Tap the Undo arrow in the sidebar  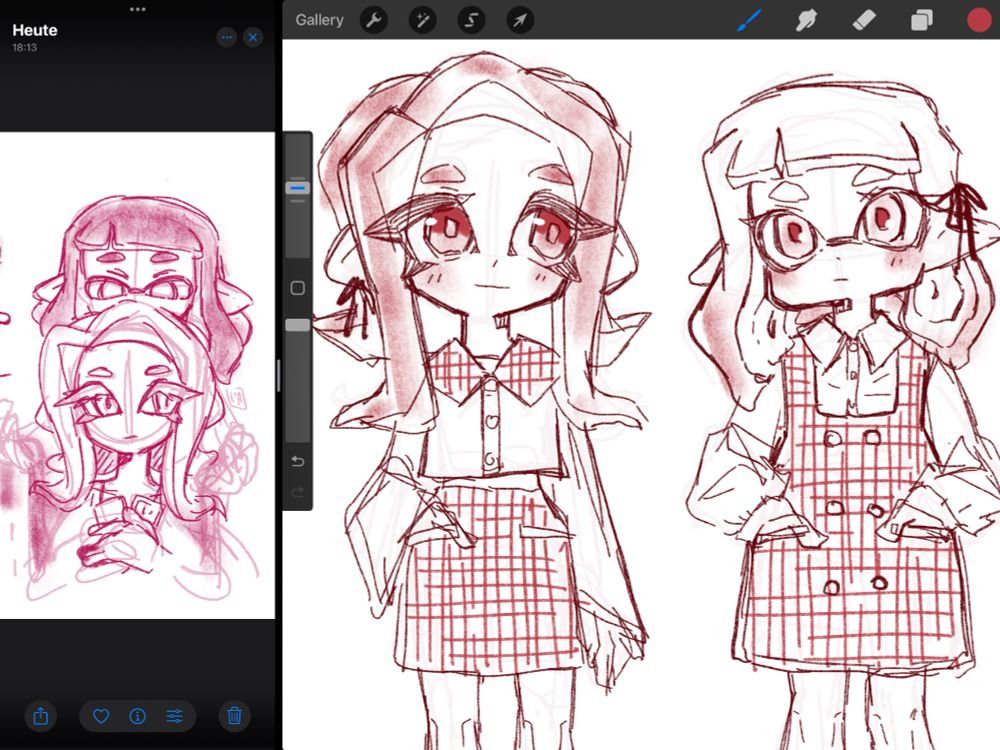(297, 461)
